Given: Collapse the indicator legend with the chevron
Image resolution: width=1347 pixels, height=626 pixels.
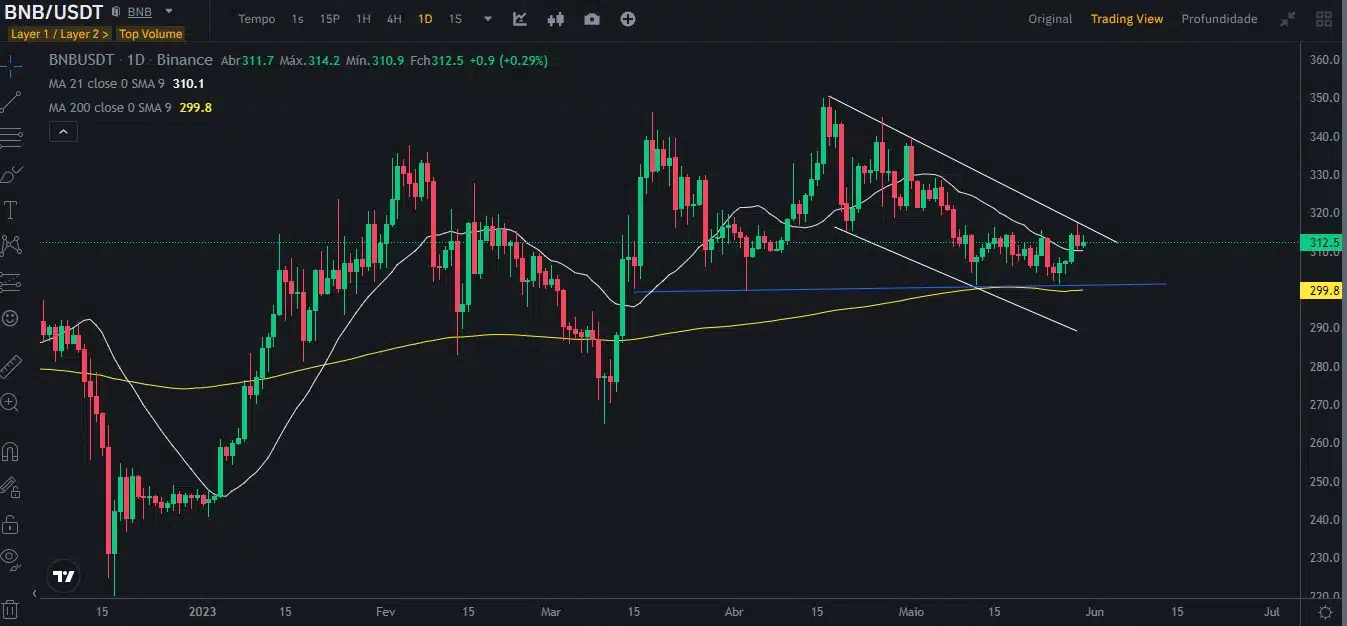Looking at the screenshot, I should pyautogui.click(x=62, y=131).
